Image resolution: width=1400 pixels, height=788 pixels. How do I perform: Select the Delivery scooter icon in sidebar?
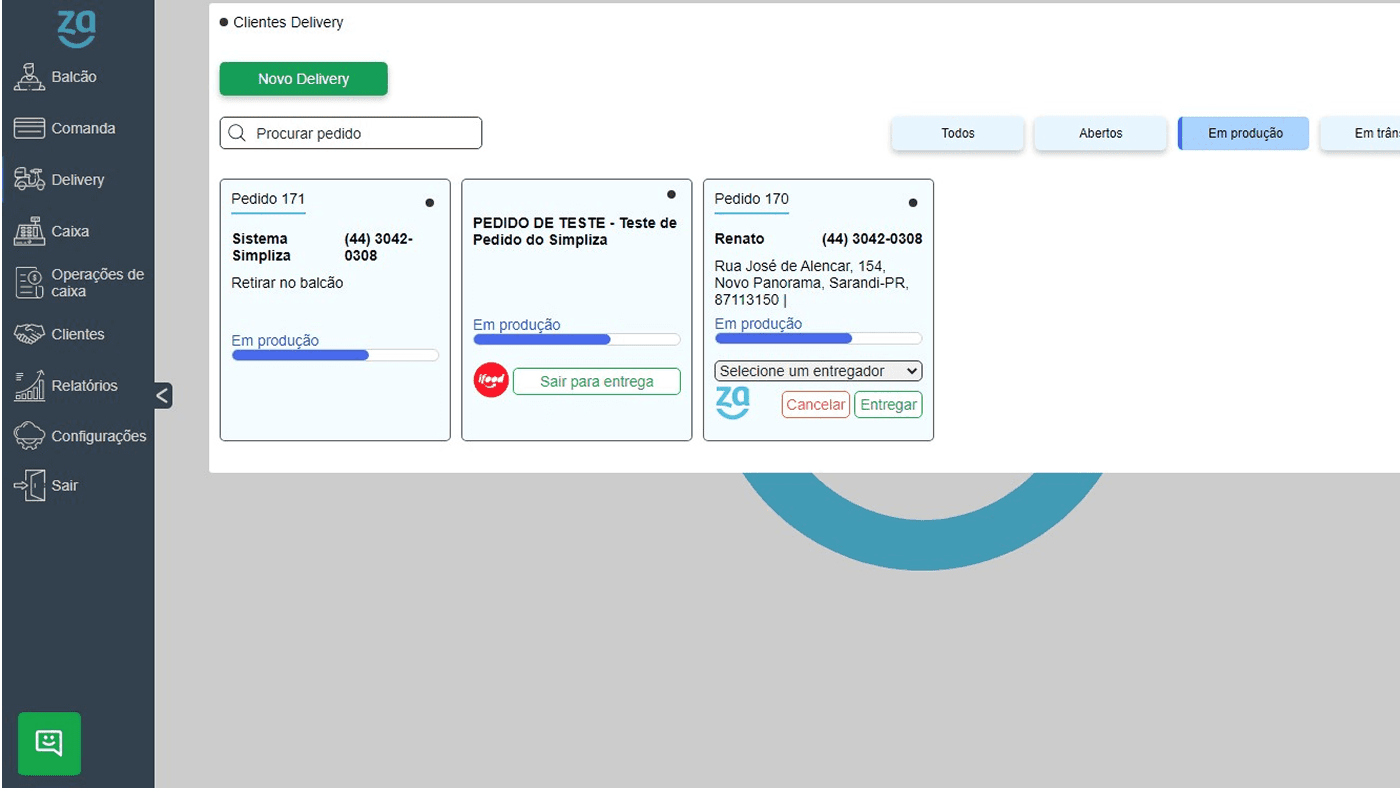tap(30, 179)
